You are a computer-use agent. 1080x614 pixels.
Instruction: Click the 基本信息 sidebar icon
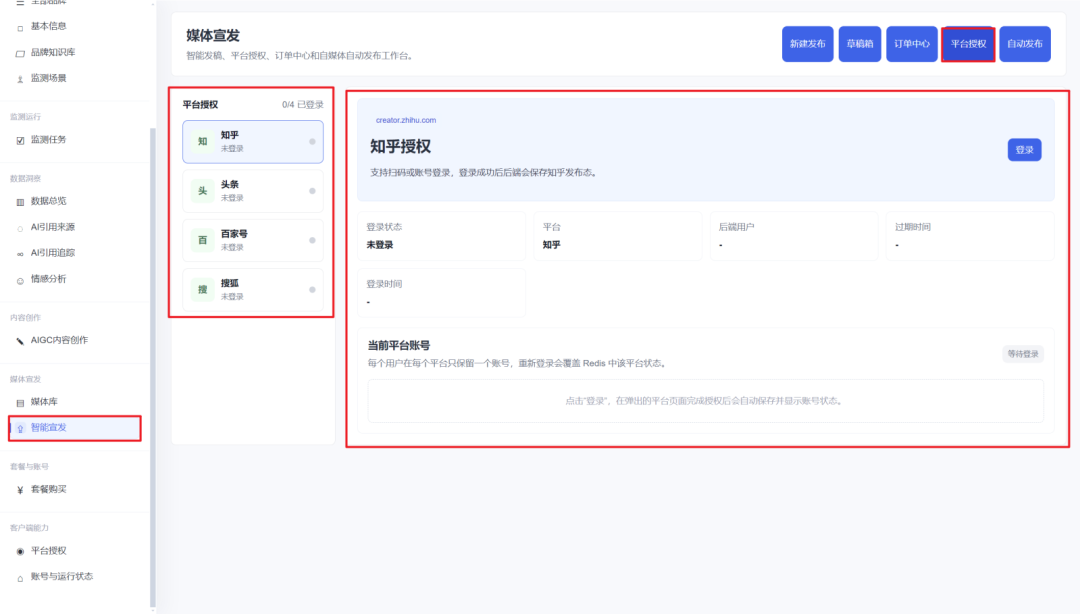(20, 28)
